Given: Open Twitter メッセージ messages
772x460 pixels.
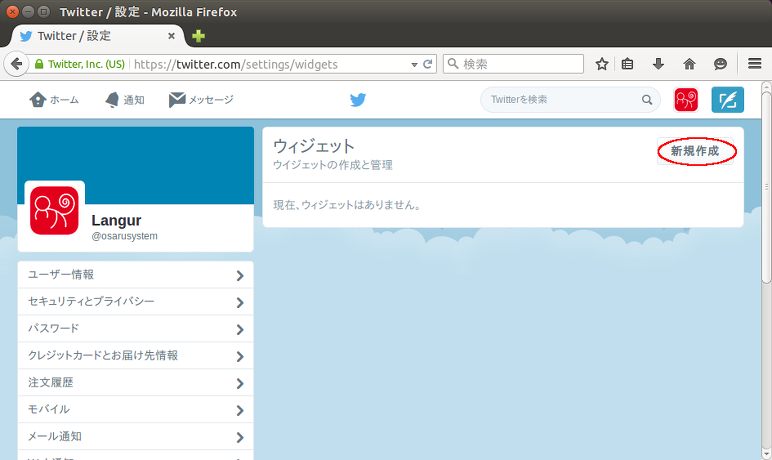Looking at the screenshot, I should coord(201,100).
